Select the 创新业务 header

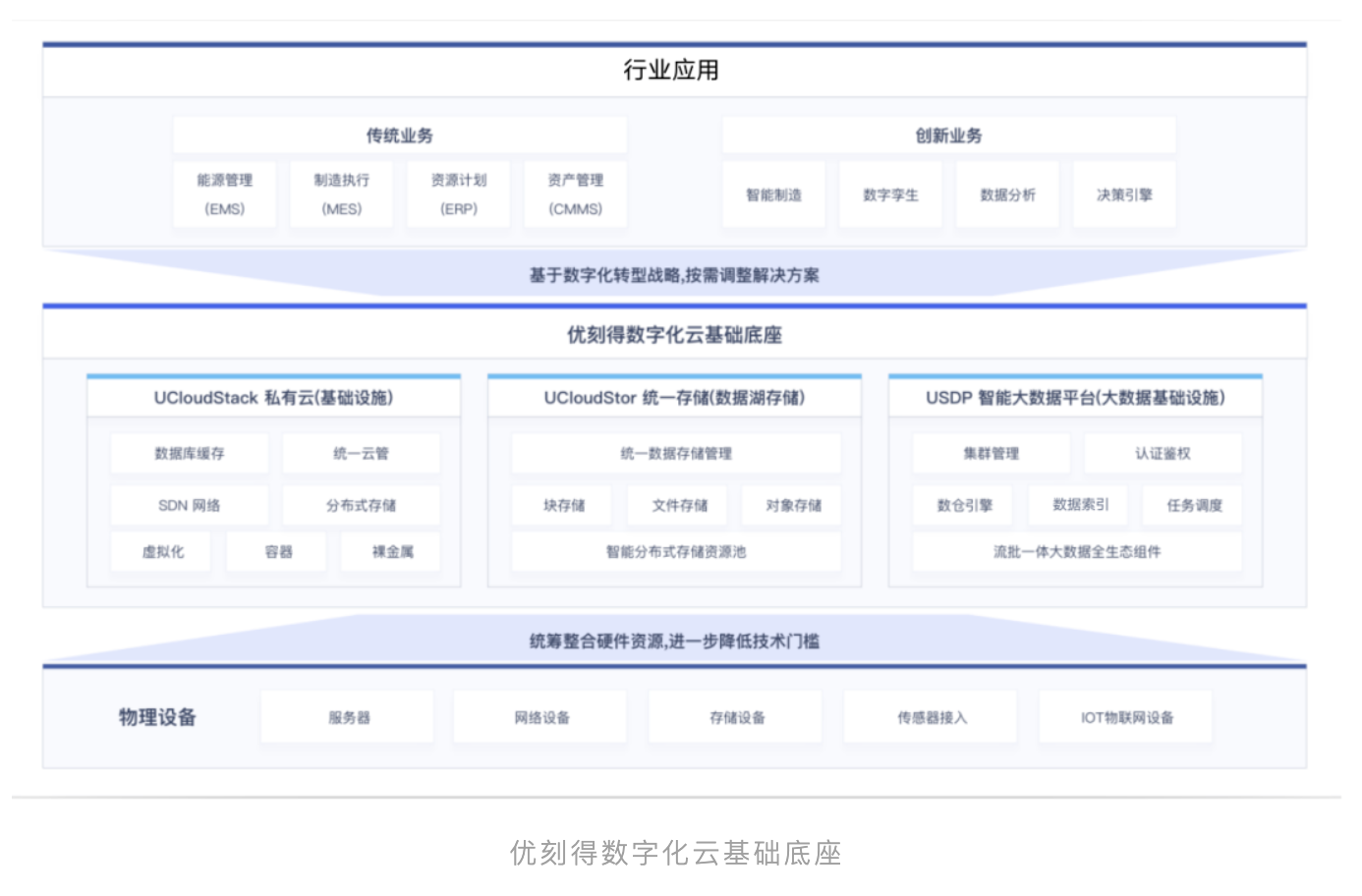pos(948,136)
